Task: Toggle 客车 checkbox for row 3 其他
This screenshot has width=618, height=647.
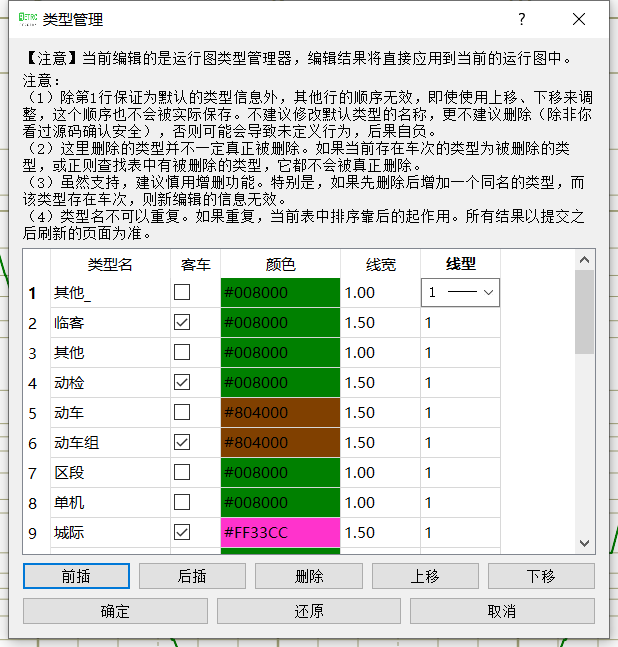Action: click(182, 352)
